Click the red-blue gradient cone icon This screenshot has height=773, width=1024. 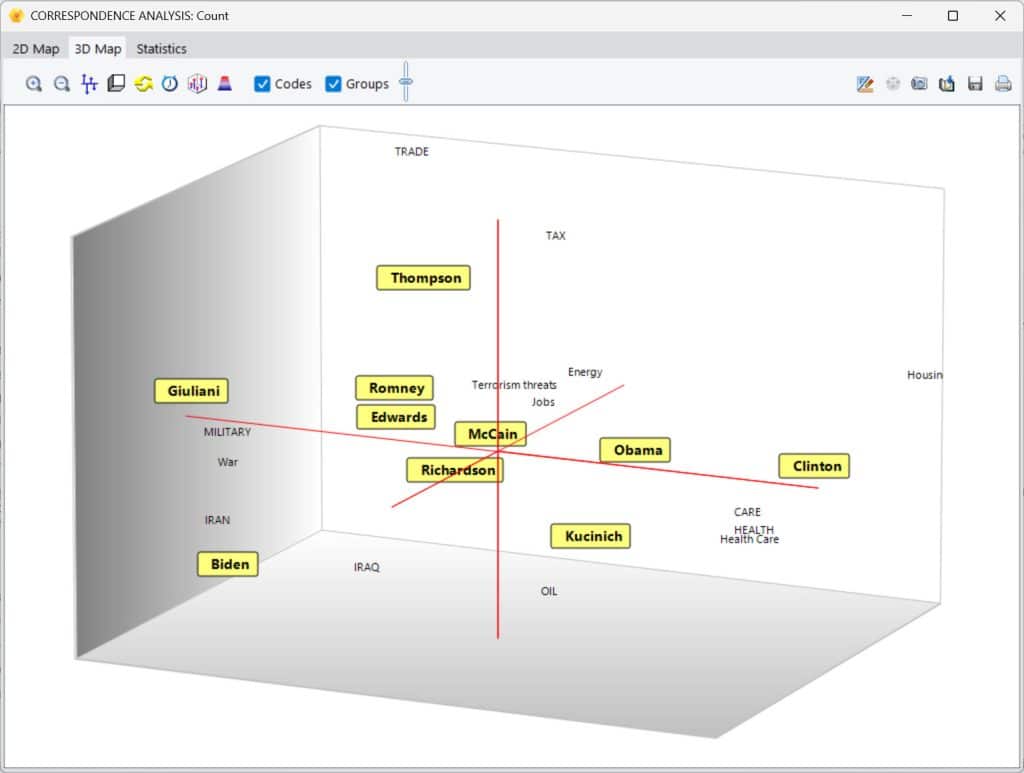(x=225, y=84)
